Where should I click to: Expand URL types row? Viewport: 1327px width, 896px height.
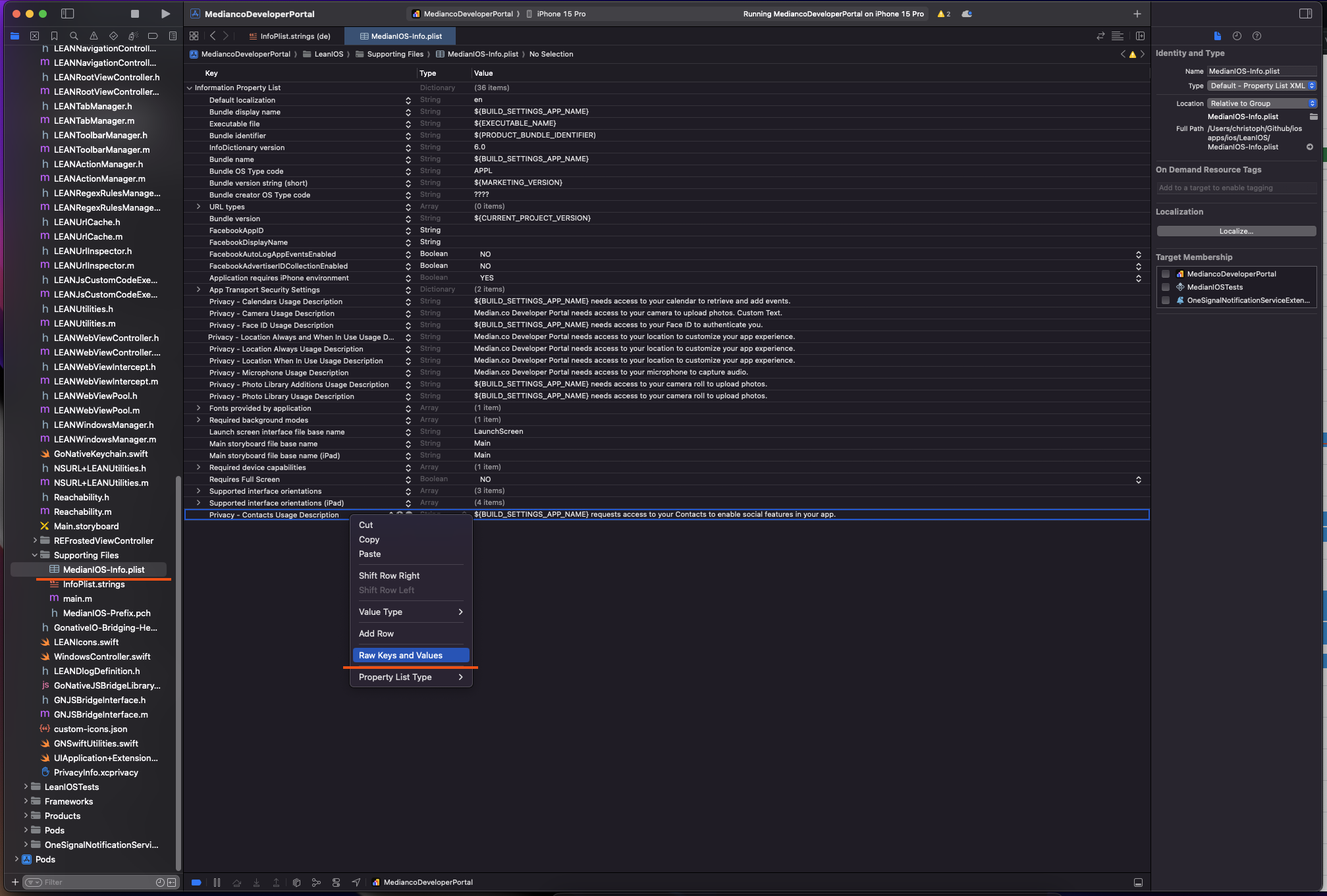[x=198, y=207]
